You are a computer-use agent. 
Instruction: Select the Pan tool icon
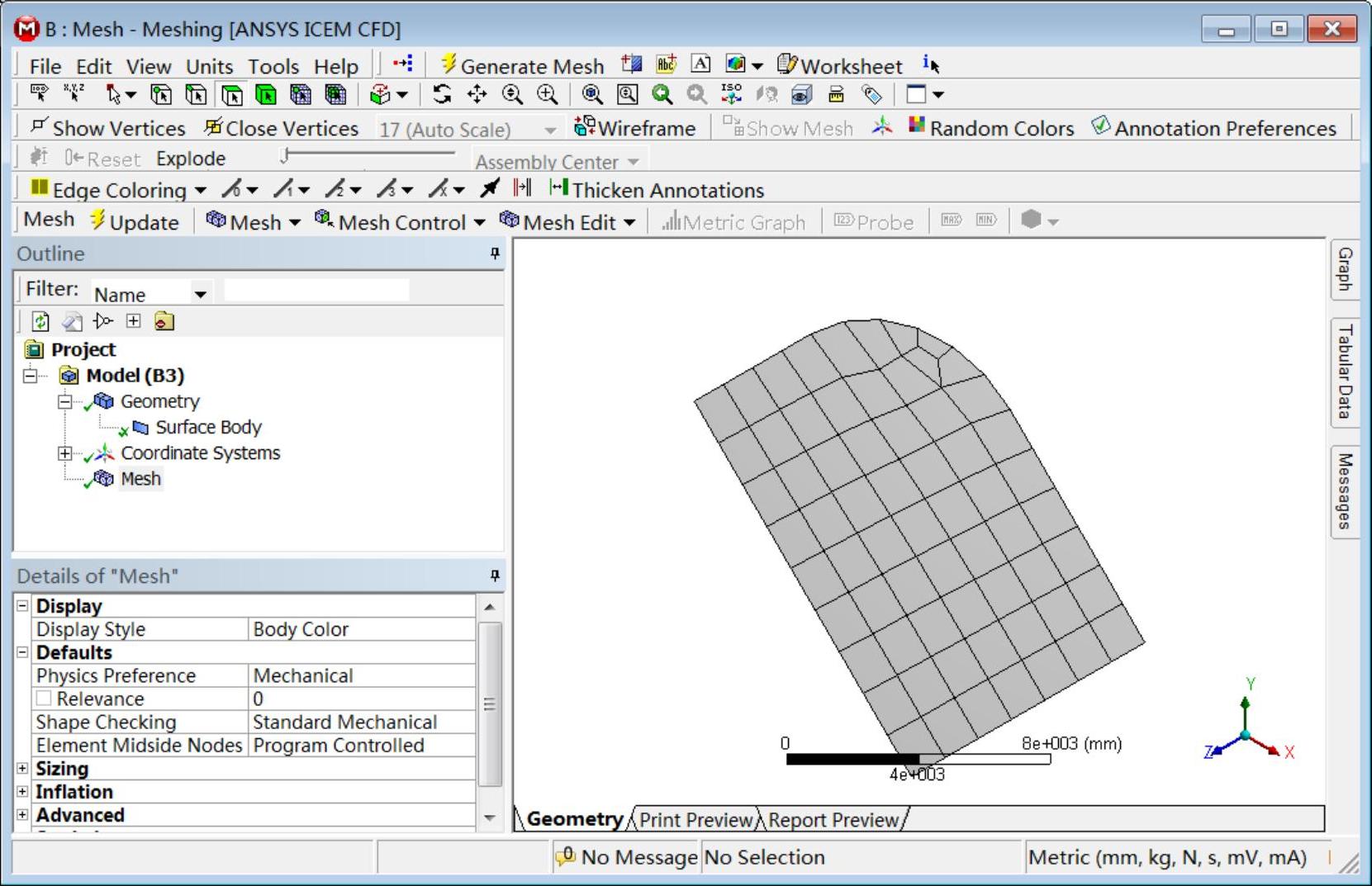(477, 95)
